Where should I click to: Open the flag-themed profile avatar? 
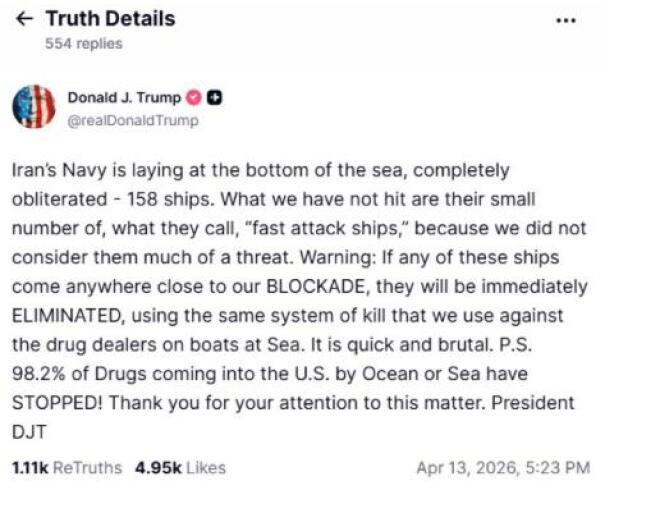click(x=33, y=107)
